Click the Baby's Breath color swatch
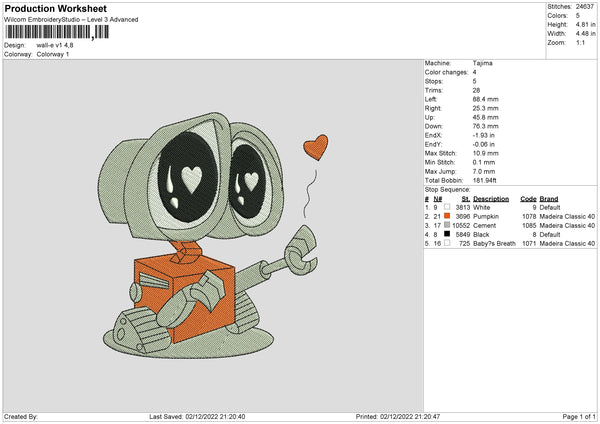600x424 pixels. coord(447,243)
